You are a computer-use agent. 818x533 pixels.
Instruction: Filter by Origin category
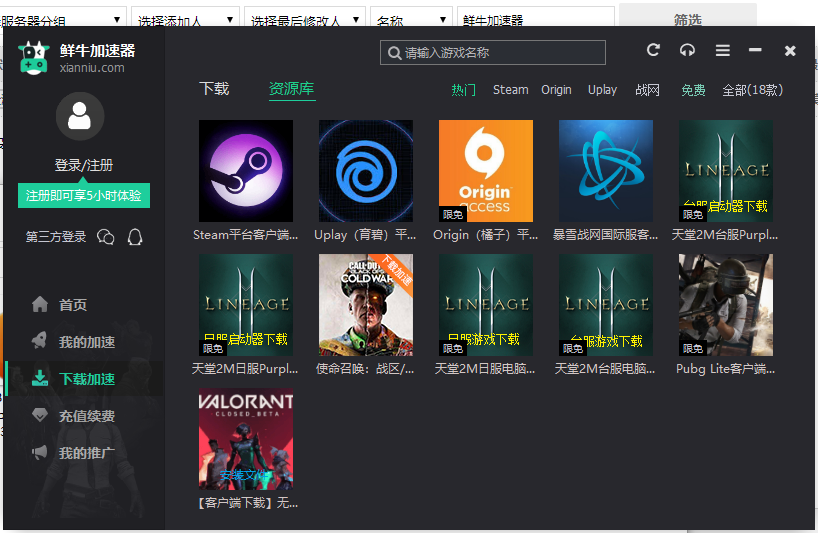(x=556, y=90)
